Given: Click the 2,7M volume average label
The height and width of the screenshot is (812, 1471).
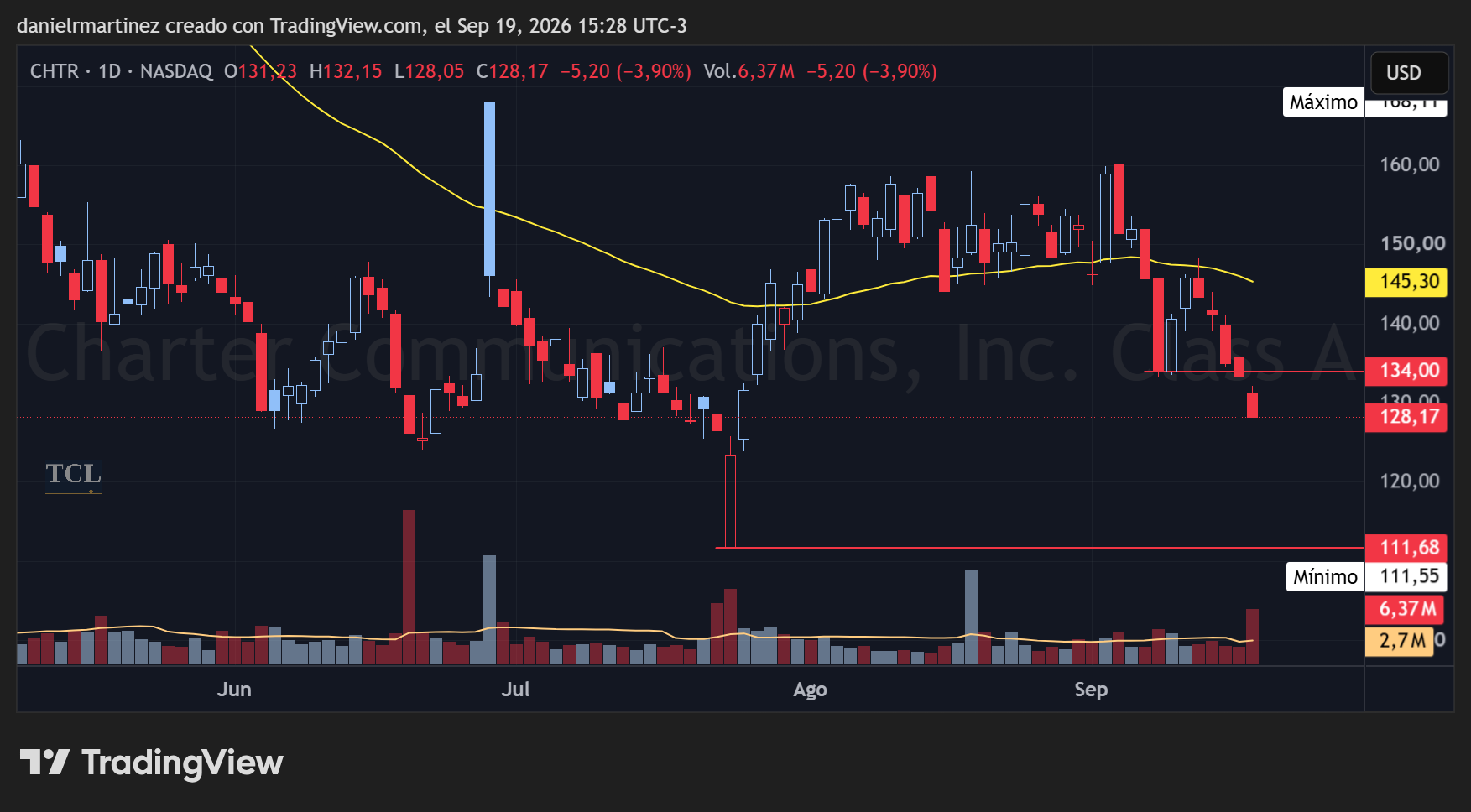Looking at the screenshot, I should (x=1401, y=641).
